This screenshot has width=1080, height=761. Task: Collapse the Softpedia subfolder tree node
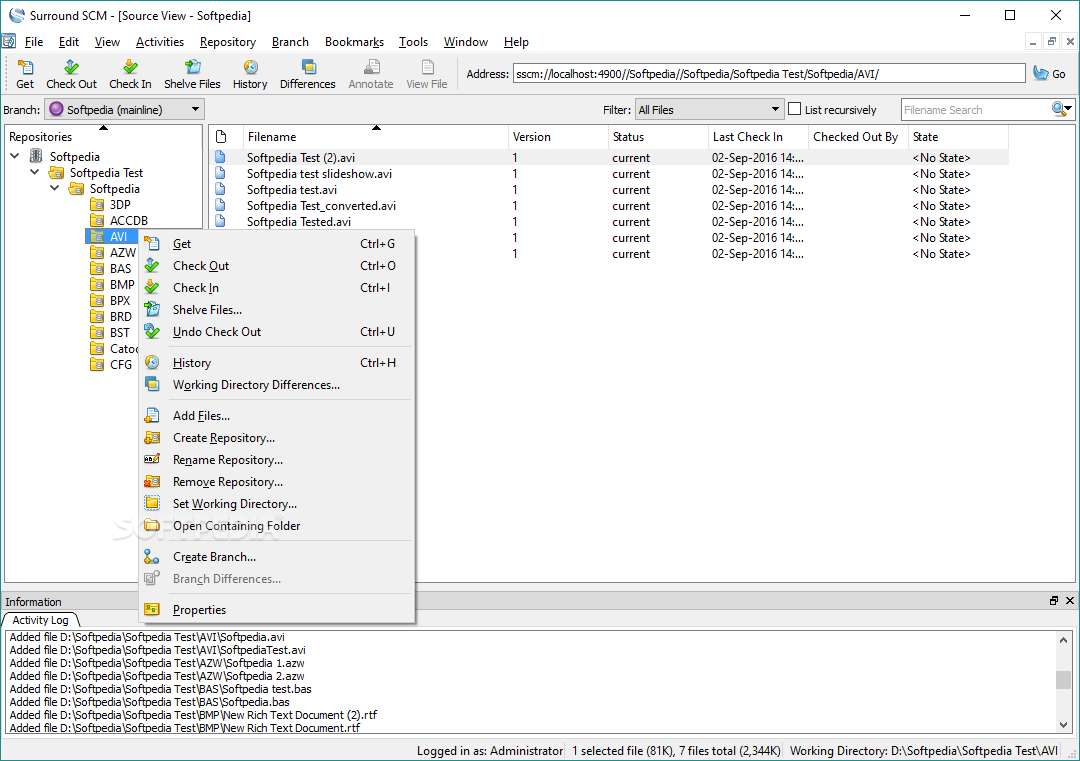pyautogui.click(x=54, y=188)
